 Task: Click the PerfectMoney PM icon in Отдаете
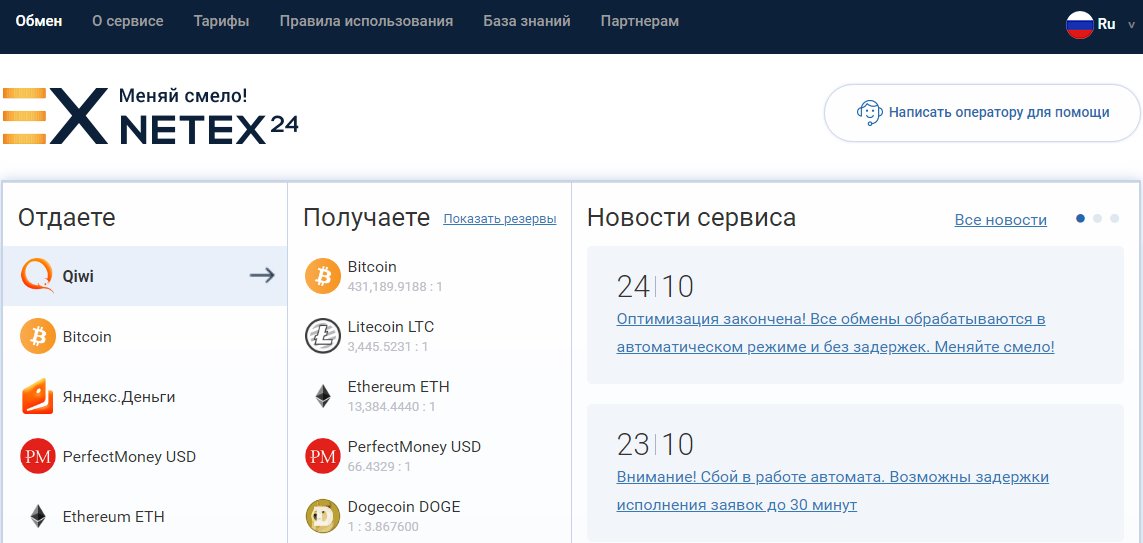click(x=38, y=456)
